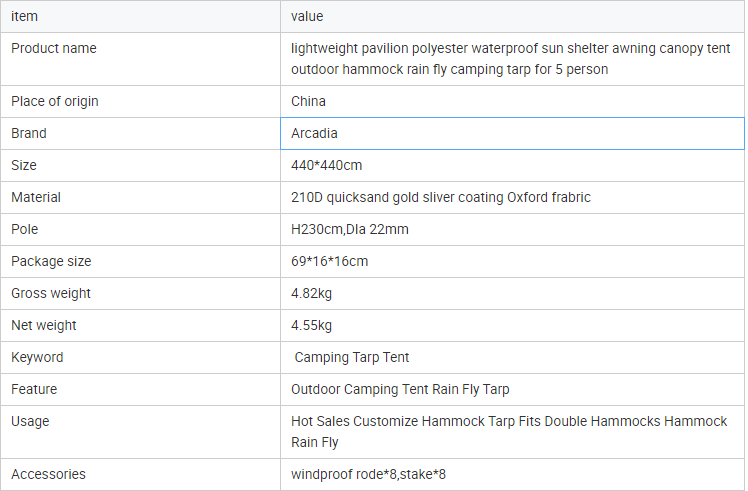
Task: Select the 4.82kg gross weight value
Action: click(311, 293)
